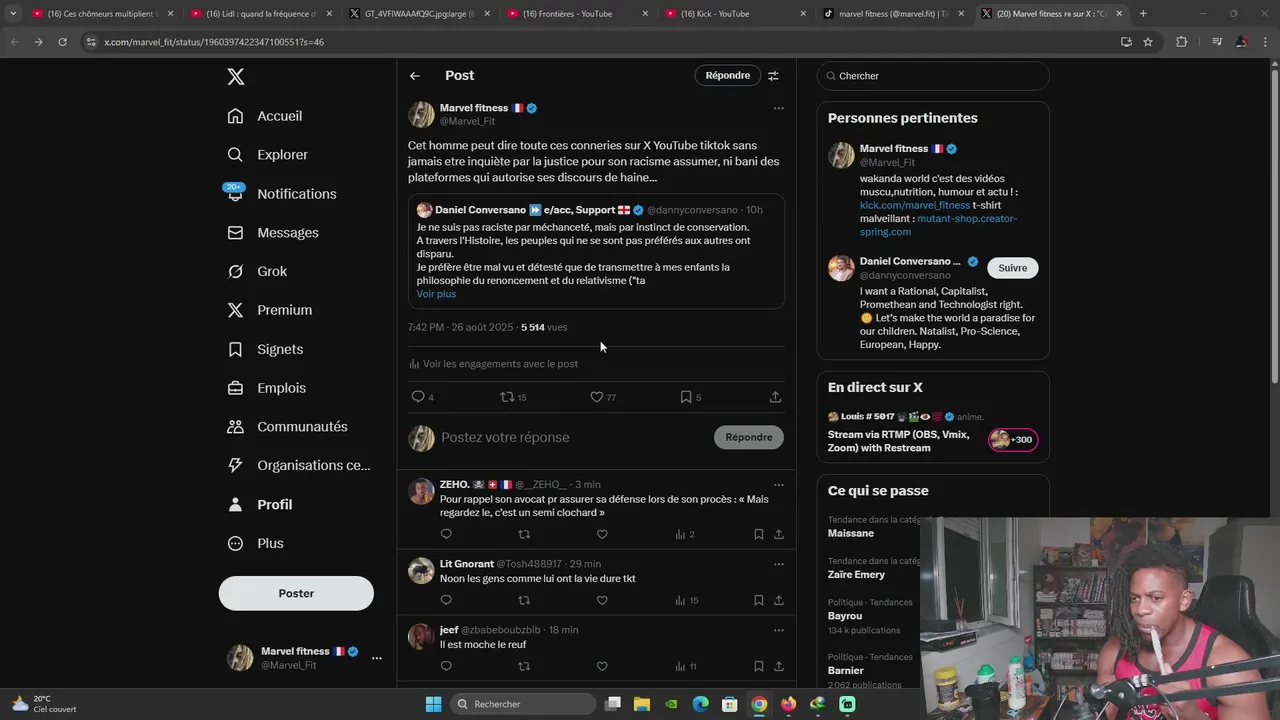Open Messages in the sidebar
1280x720 pixels.
tap(273, 233)
